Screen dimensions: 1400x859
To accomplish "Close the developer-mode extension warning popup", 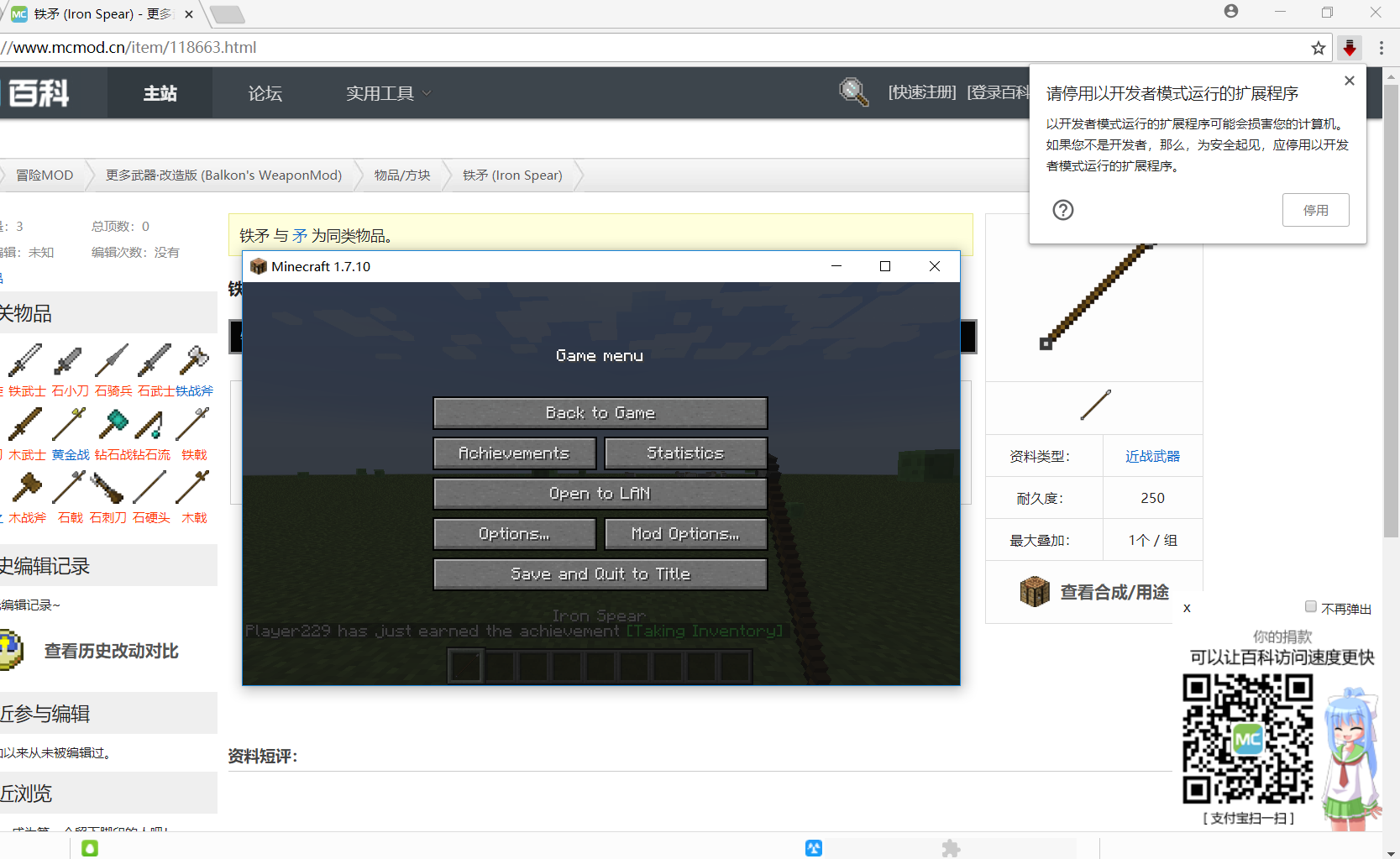I will pos(1350,81).
